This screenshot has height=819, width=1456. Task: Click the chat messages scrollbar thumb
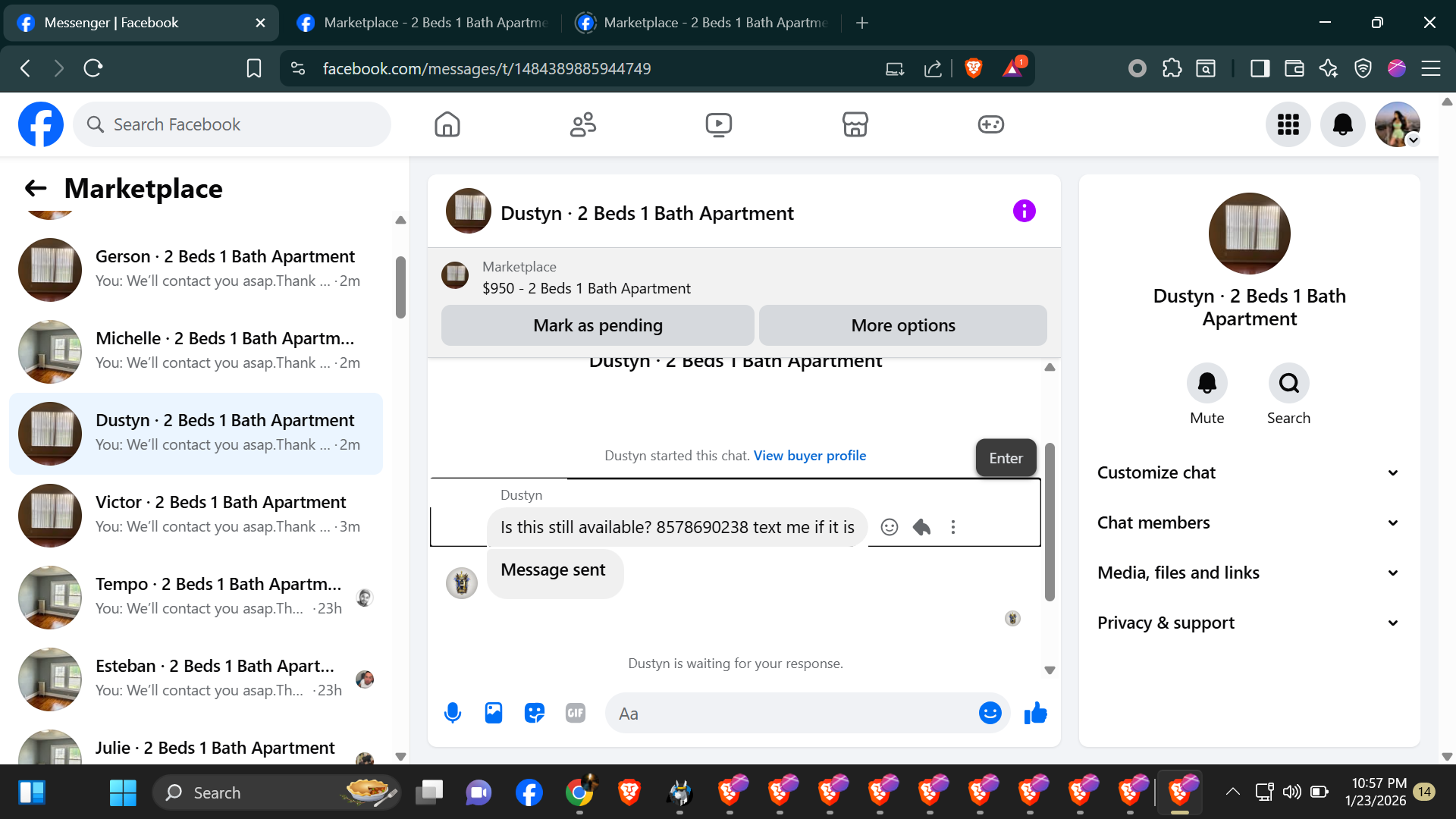[1050, 523]
